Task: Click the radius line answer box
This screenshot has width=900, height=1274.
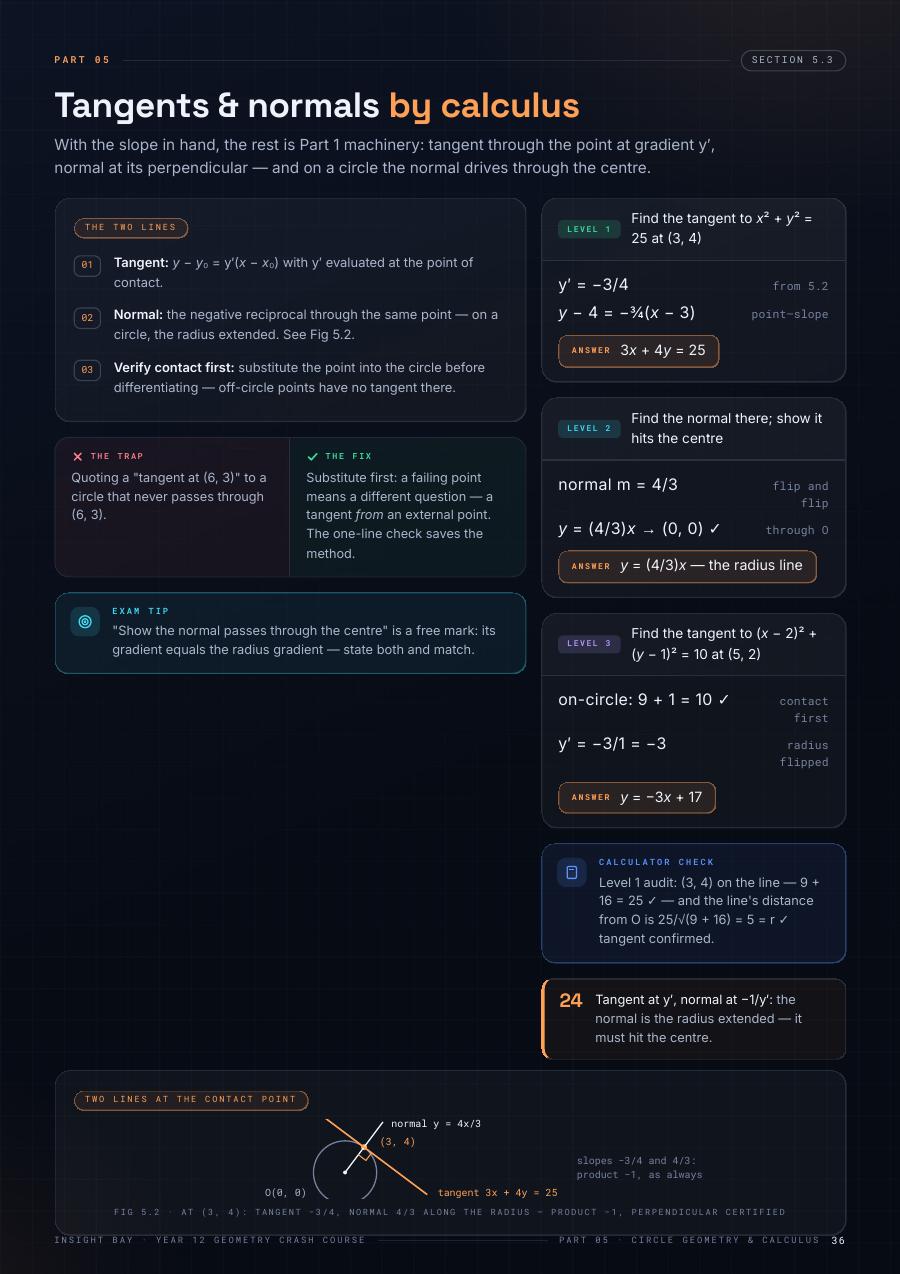Action: click(687, 566)
